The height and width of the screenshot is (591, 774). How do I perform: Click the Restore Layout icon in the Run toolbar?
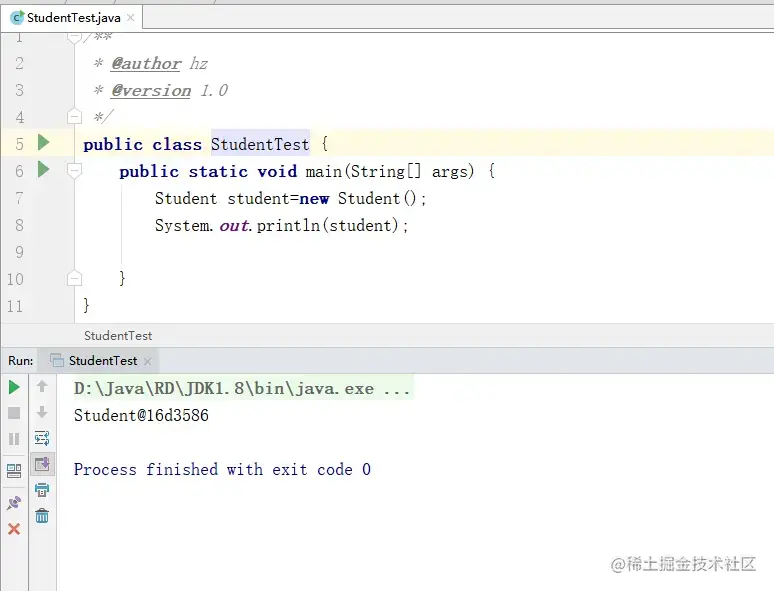coord(14,471)
